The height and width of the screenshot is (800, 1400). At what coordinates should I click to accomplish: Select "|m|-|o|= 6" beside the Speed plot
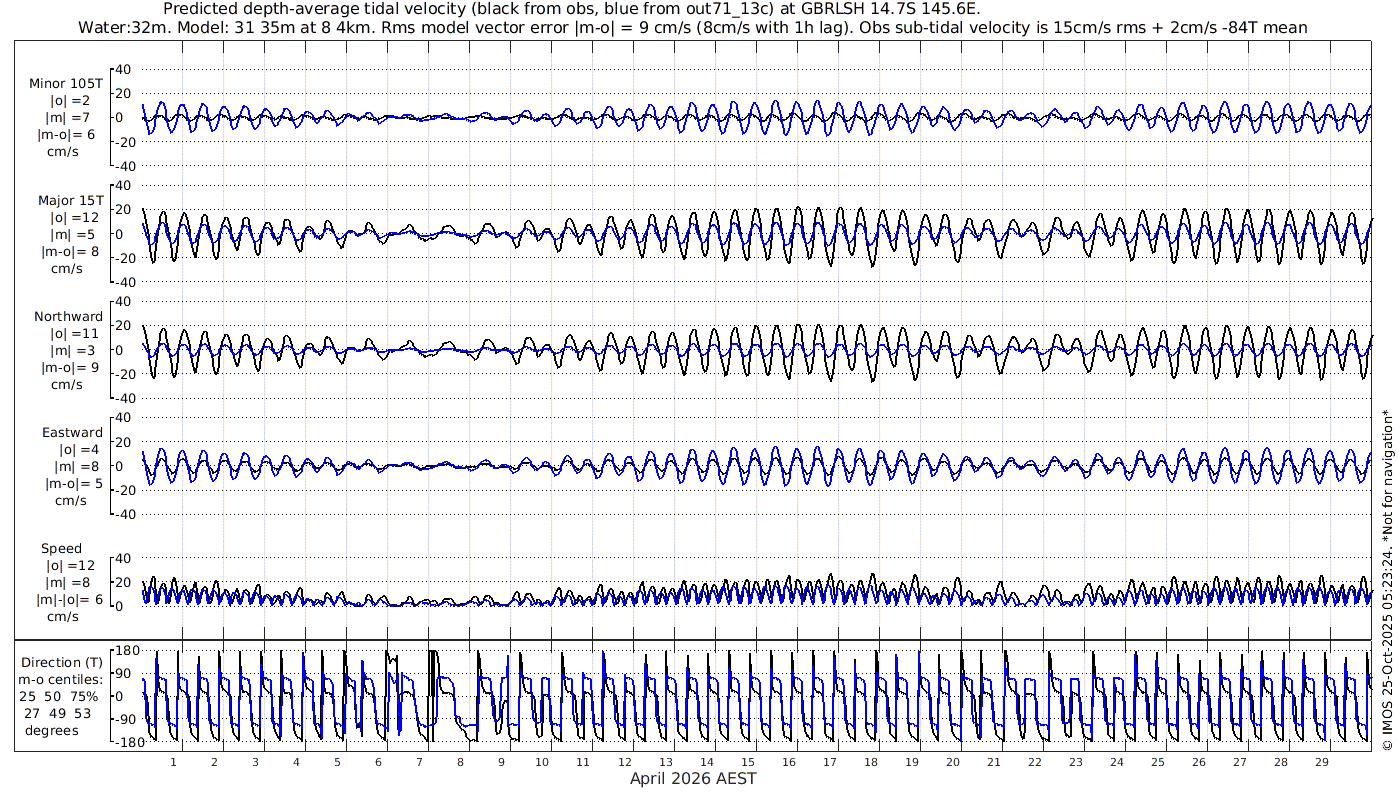(x=70, y=600)
